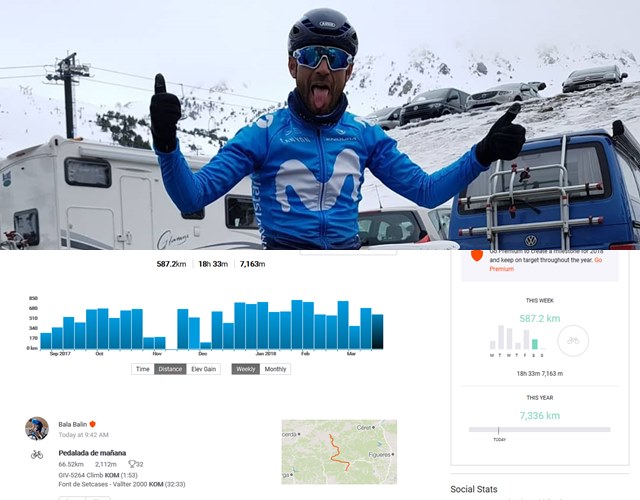
Task: Switch chart to Distance view
Action: pos(170,369)
